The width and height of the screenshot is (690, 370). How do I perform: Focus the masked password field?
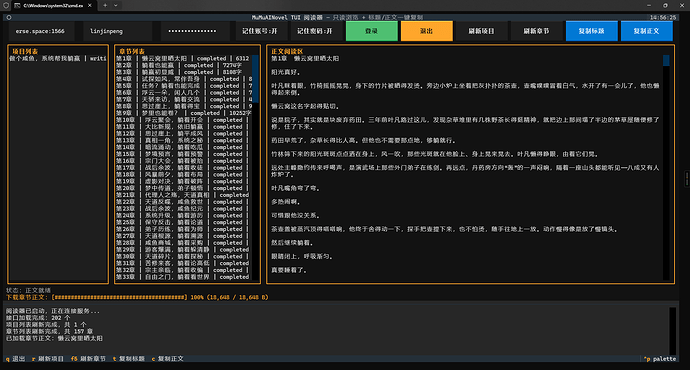point(195,31)
